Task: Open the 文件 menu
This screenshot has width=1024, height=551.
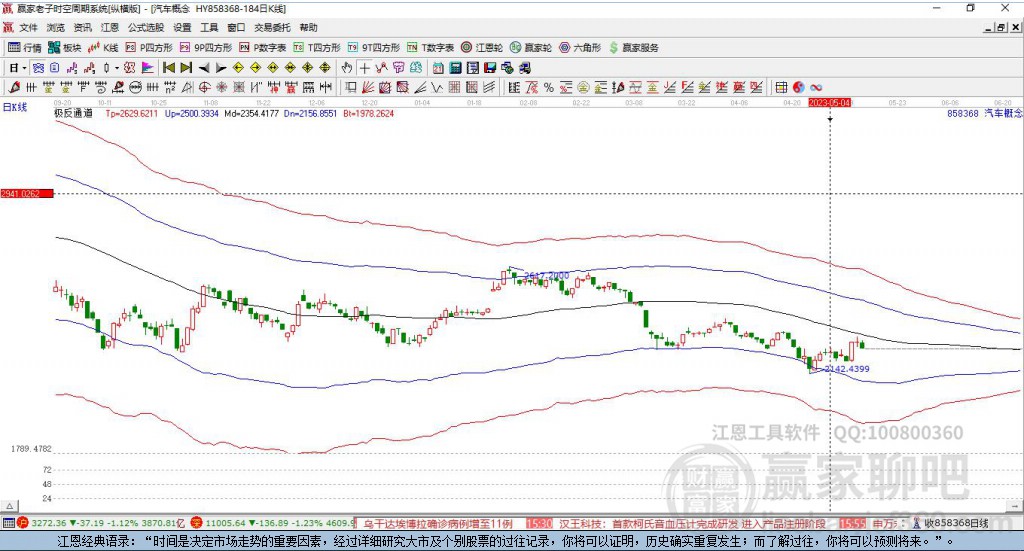Action: point(29,27)
